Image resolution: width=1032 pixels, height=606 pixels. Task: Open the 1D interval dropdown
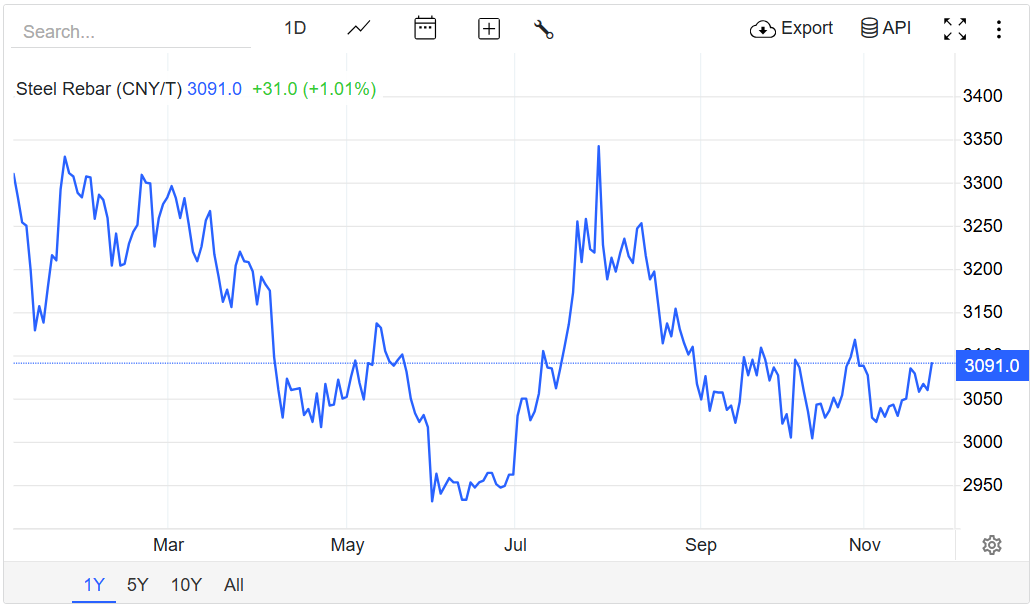[295, 28]
